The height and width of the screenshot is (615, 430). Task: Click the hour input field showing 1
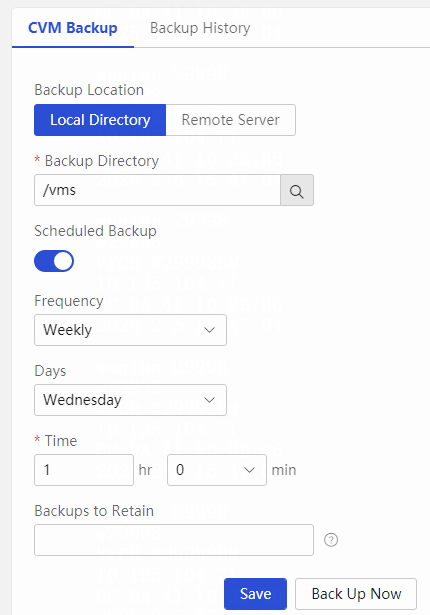point(84,470)
